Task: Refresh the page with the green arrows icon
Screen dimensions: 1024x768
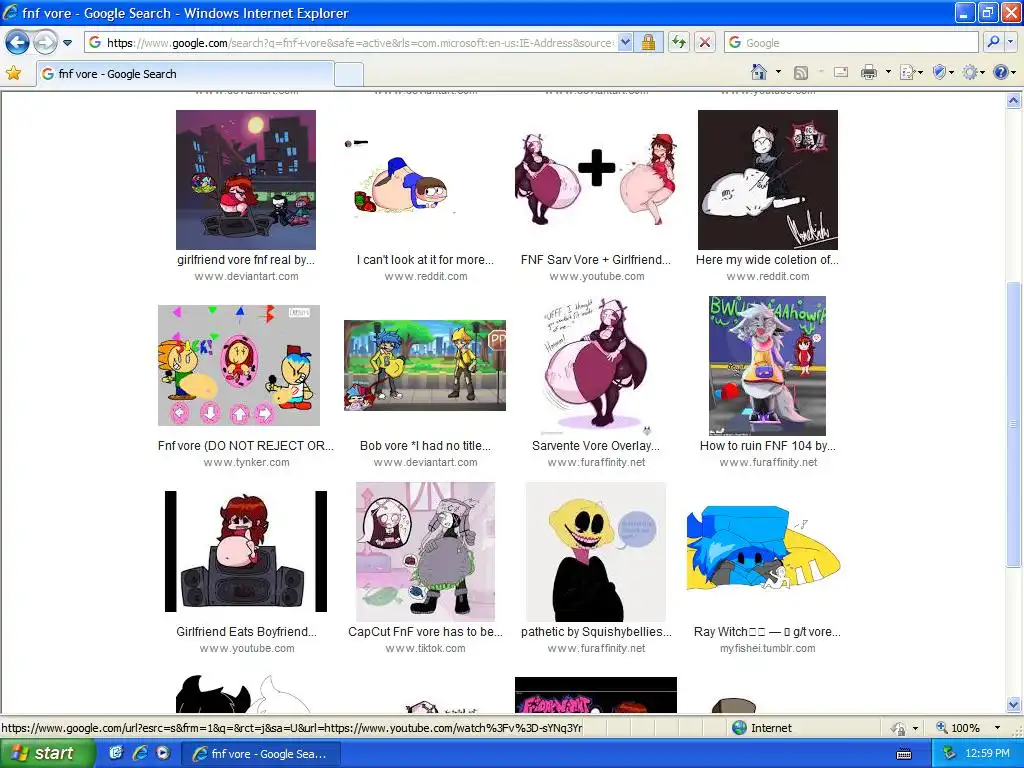Action: (679, 42)
